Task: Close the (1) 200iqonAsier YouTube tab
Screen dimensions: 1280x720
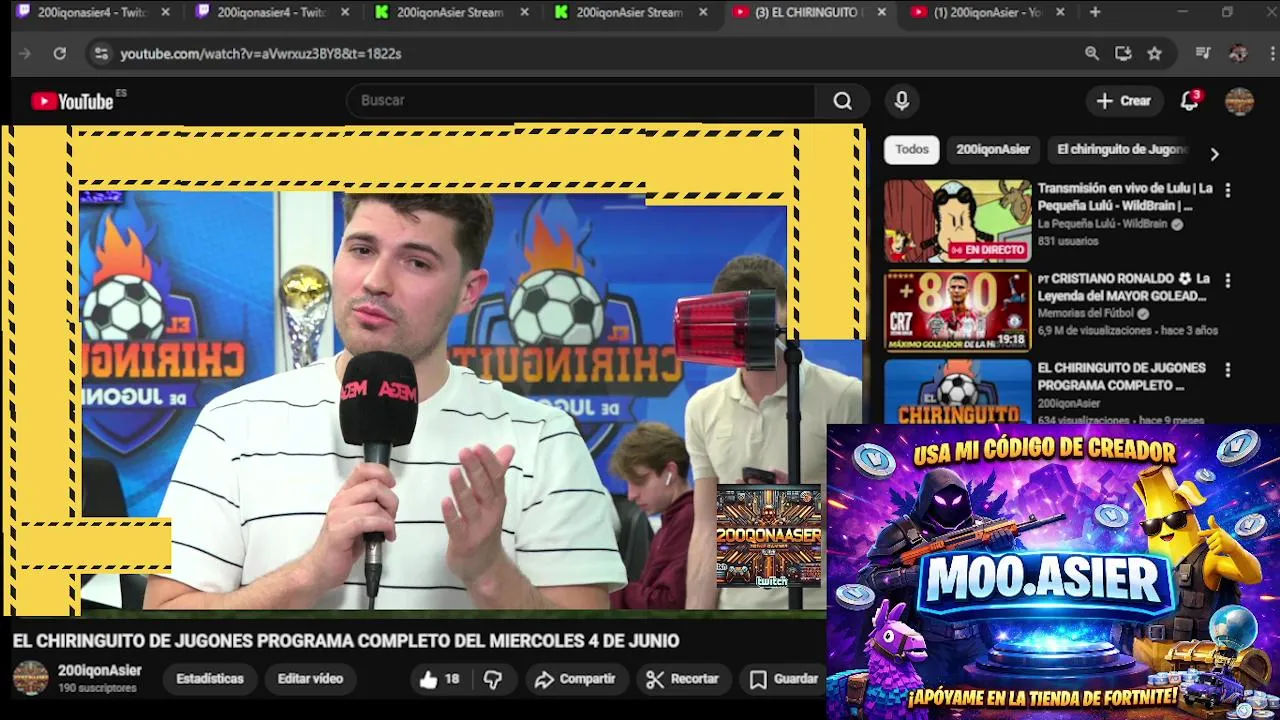Action: point(1060,12)
